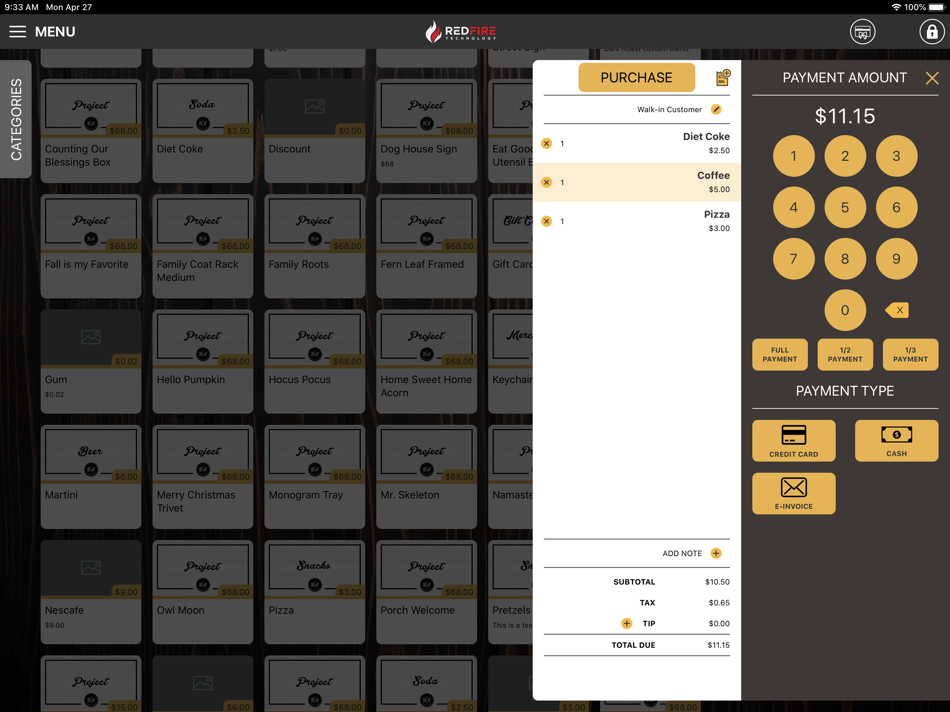Tap the lock screen icon

tap(932, 32)
